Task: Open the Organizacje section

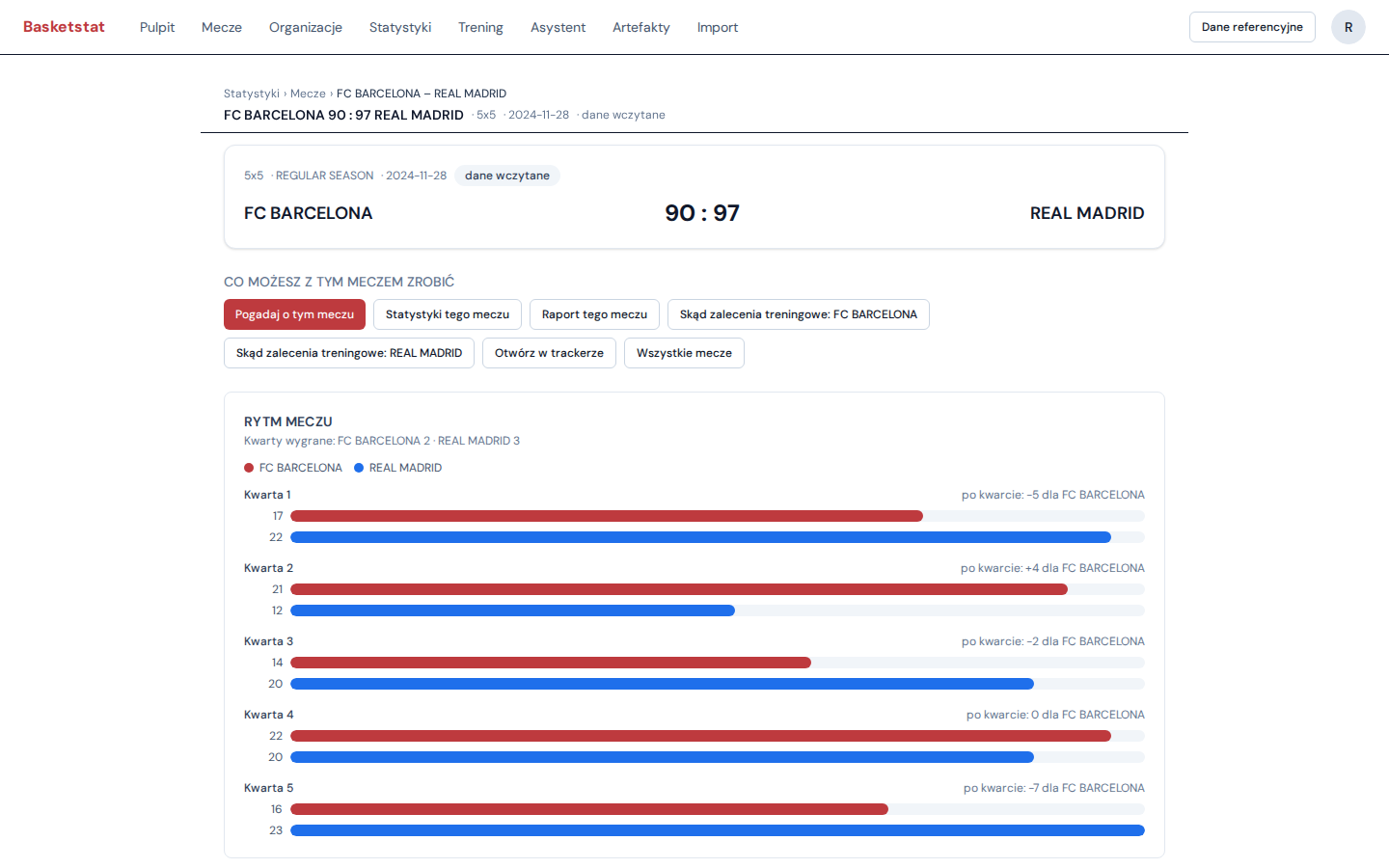Action: [x=306, y=27]
